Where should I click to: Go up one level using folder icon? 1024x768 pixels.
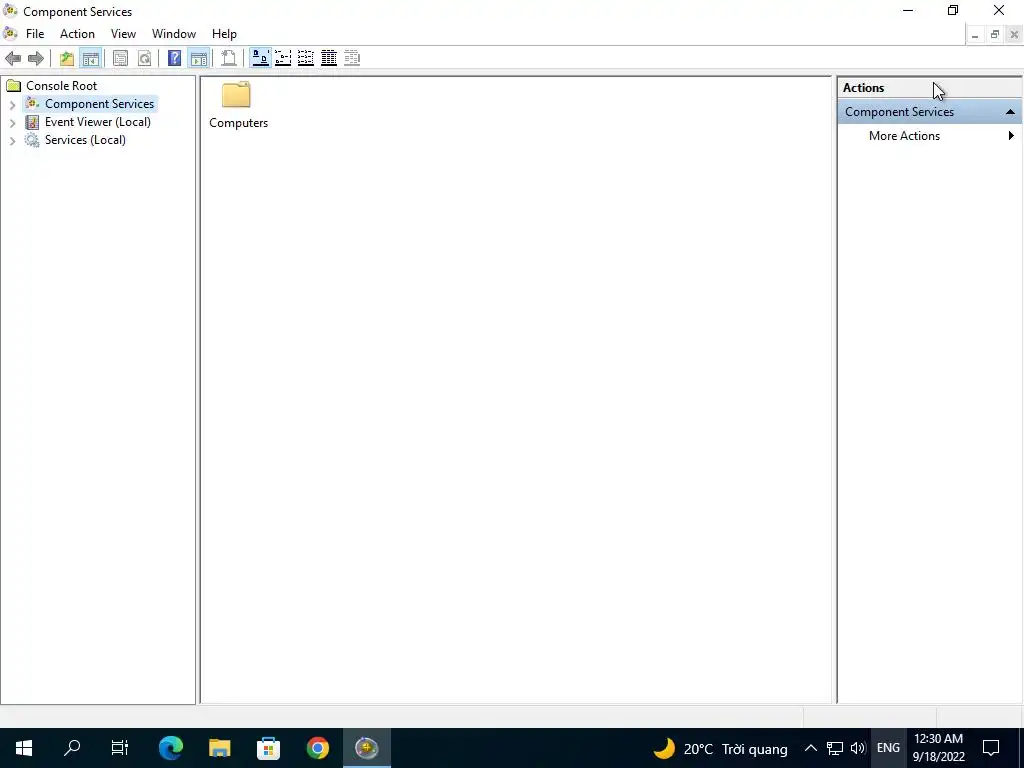tap(67, 58)
